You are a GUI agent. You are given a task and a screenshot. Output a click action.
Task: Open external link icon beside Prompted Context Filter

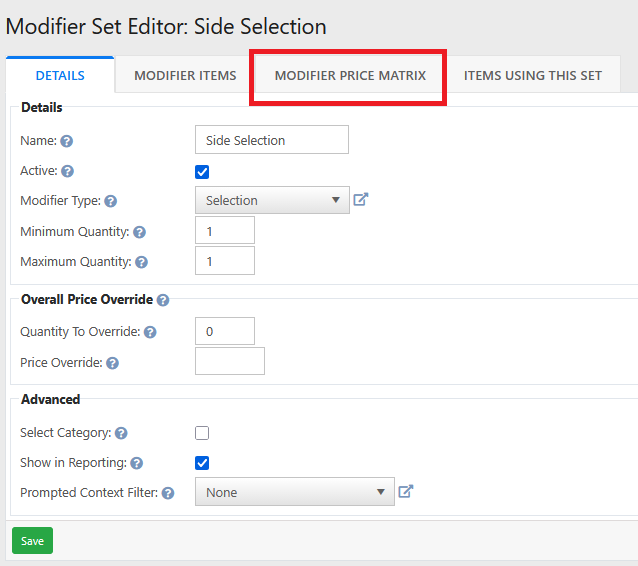click(x=406, y=491)
